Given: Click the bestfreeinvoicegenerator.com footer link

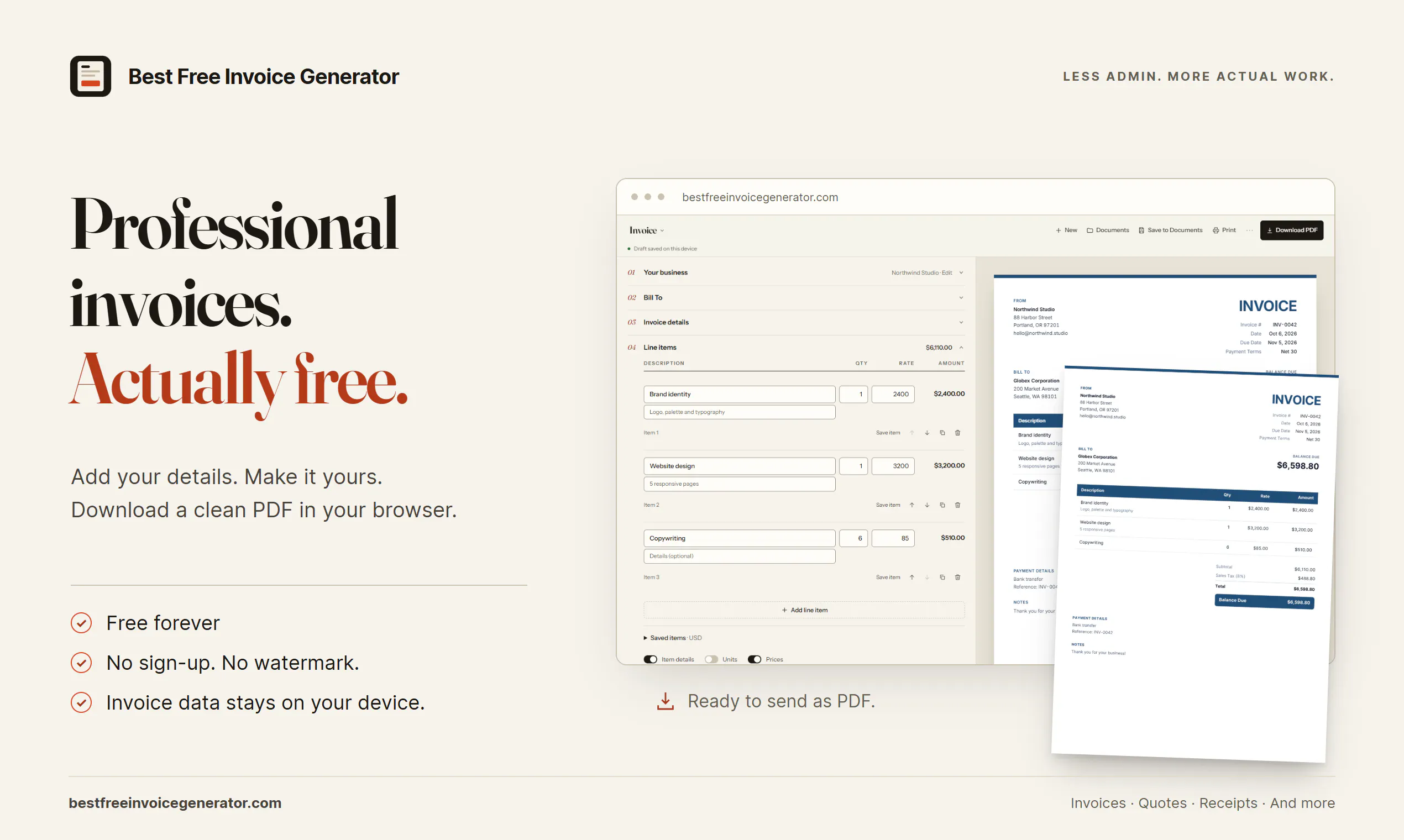Looking at the screenshot, I should click(175, 803).
